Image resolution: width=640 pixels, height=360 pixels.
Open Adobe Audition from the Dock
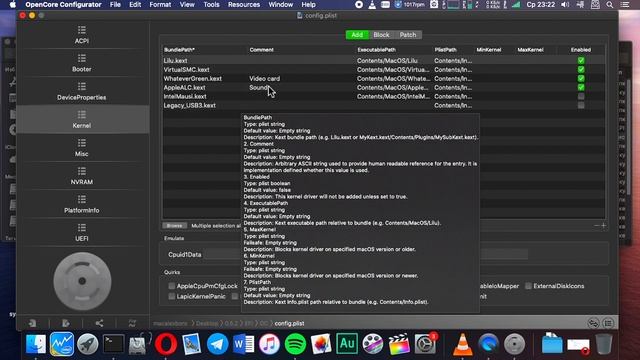[x=347, y=344]
